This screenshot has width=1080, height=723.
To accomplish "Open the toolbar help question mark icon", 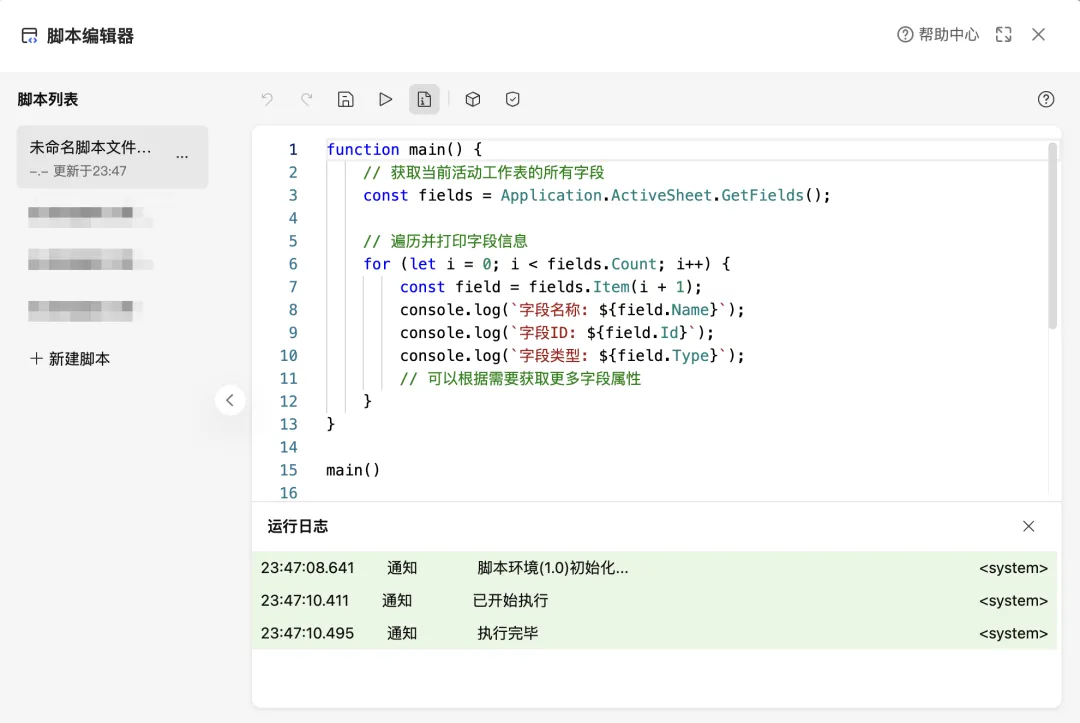I will click(x=1046, y=99).
